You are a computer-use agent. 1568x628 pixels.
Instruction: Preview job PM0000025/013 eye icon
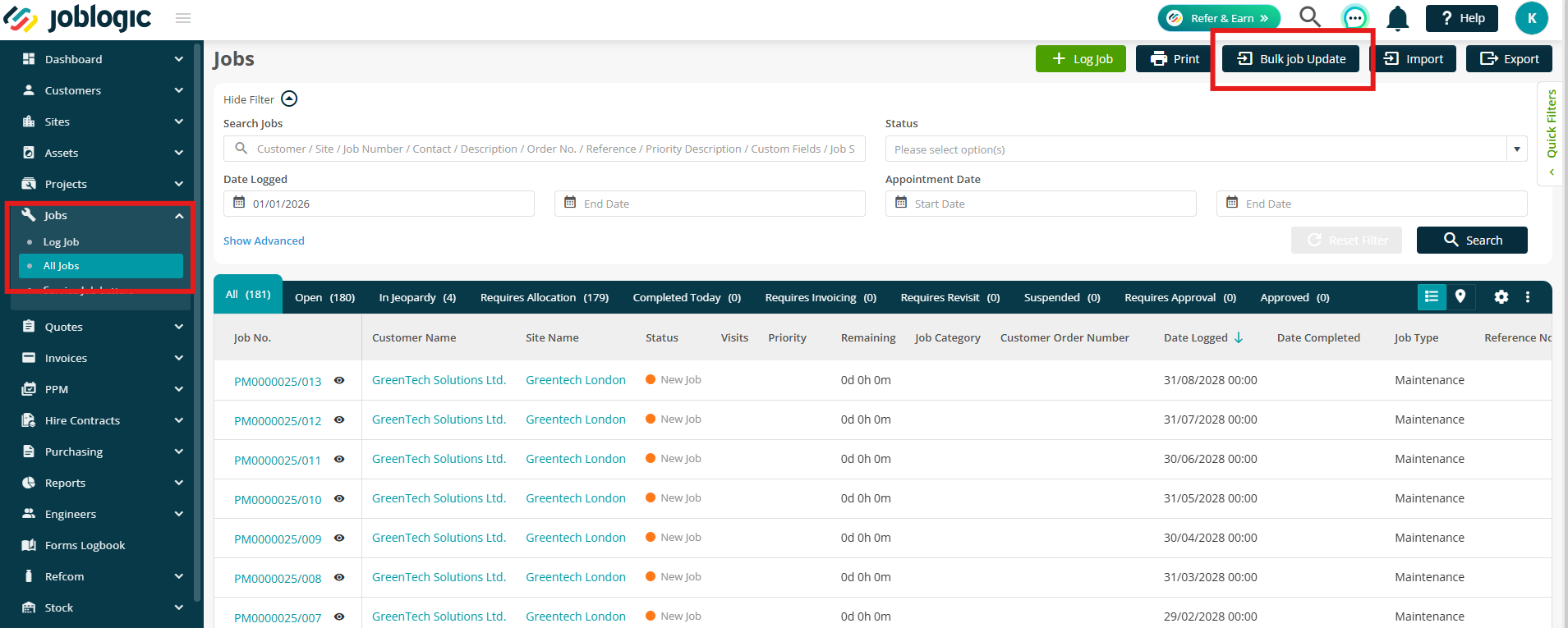tap(339, 380)
